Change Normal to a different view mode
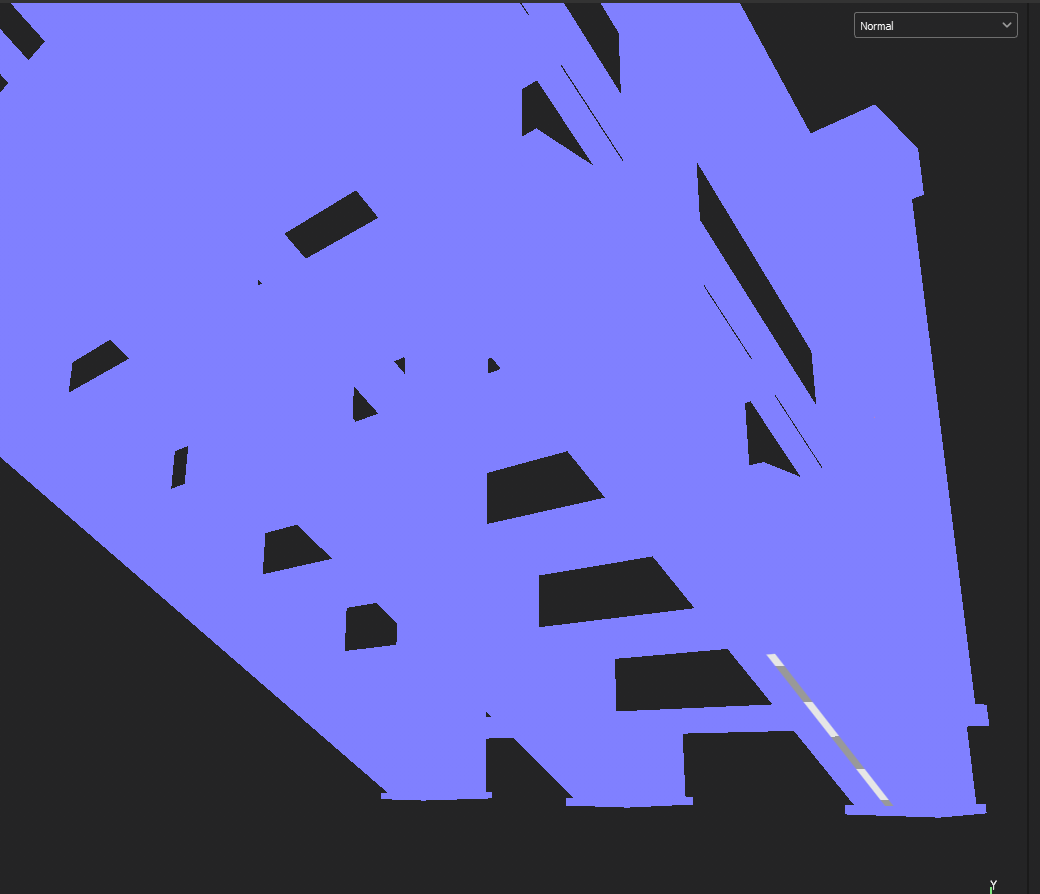1040x894 pixels. 935,25
